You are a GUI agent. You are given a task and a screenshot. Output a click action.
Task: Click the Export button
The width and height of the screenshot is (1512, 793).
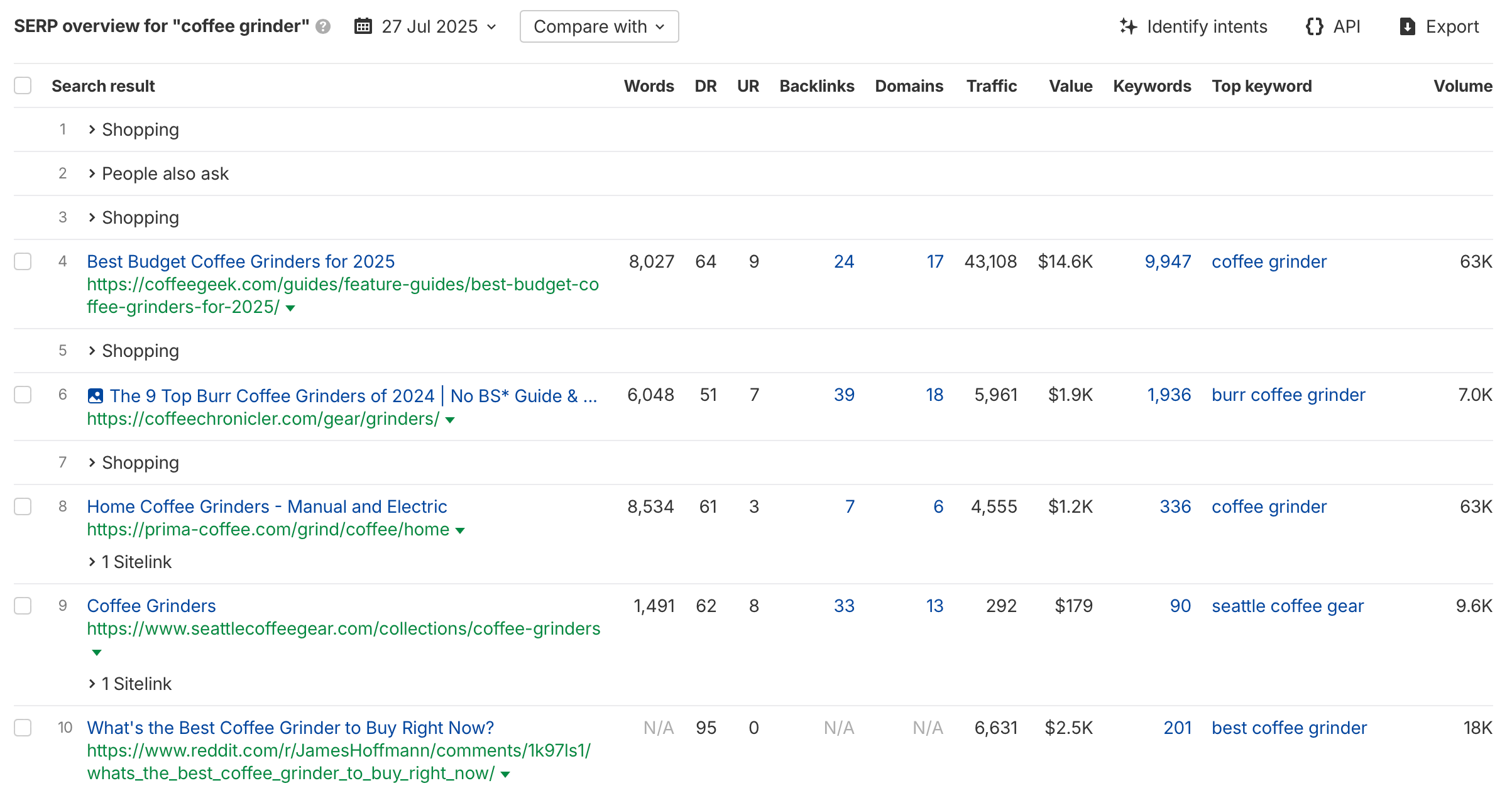click(1439, 26)
